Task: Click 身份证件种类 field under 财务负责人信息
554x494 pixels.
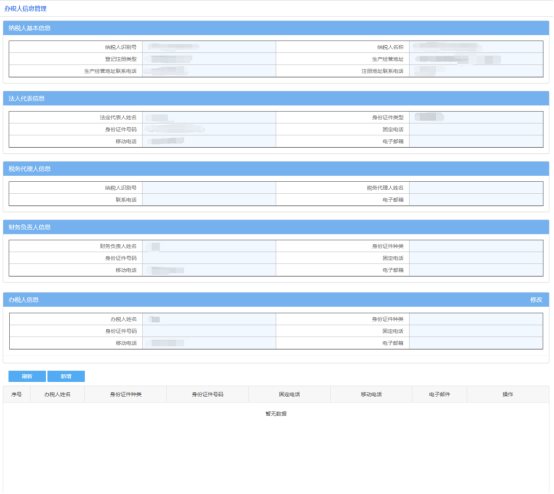Action: [x=476, y=246]
